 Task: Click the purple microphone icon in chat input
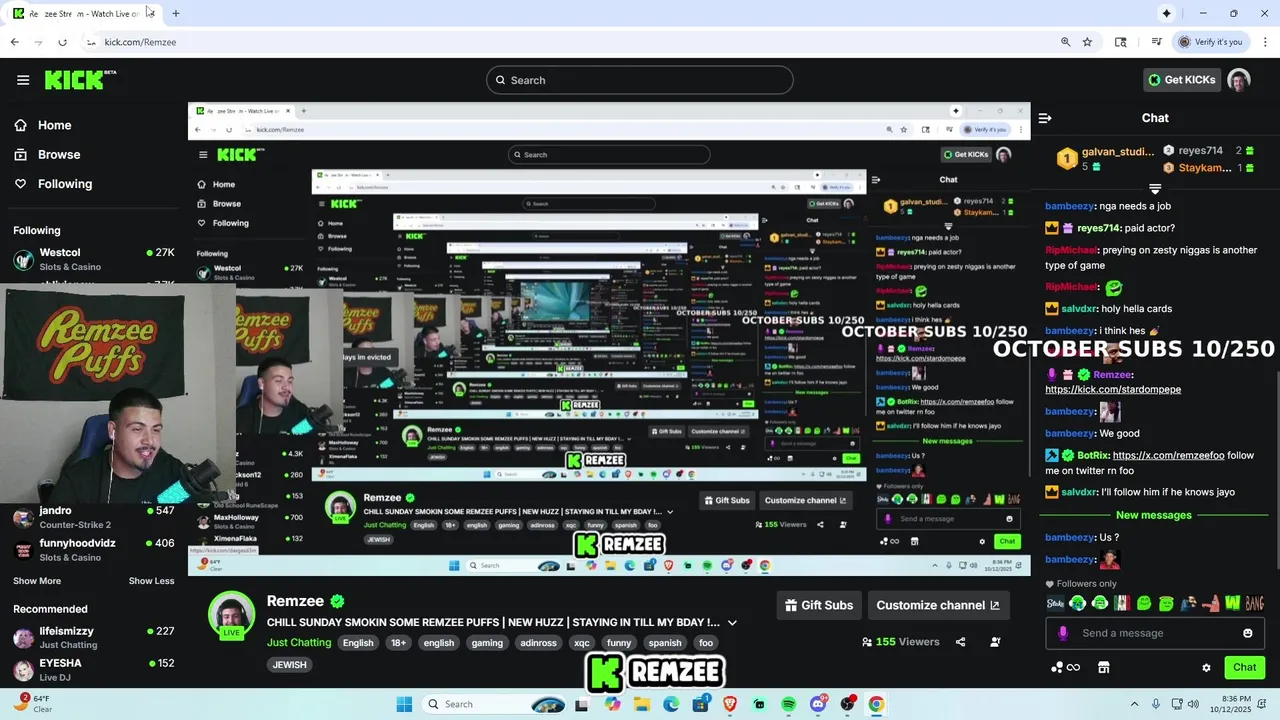tap(1063, 633)
